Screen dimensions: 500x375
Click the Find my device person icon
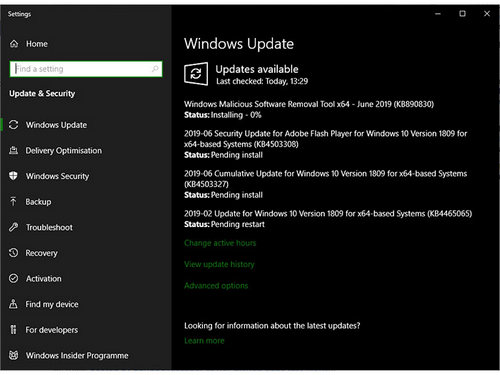point(13,304)
